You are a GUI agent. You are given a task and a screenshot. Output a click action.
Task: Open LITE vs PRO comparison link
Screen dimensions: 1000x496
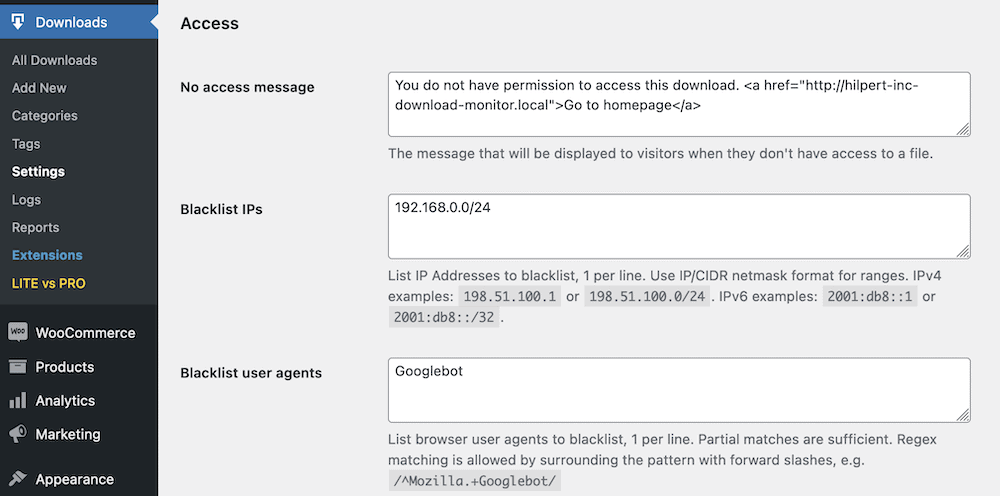click(48, 283)
